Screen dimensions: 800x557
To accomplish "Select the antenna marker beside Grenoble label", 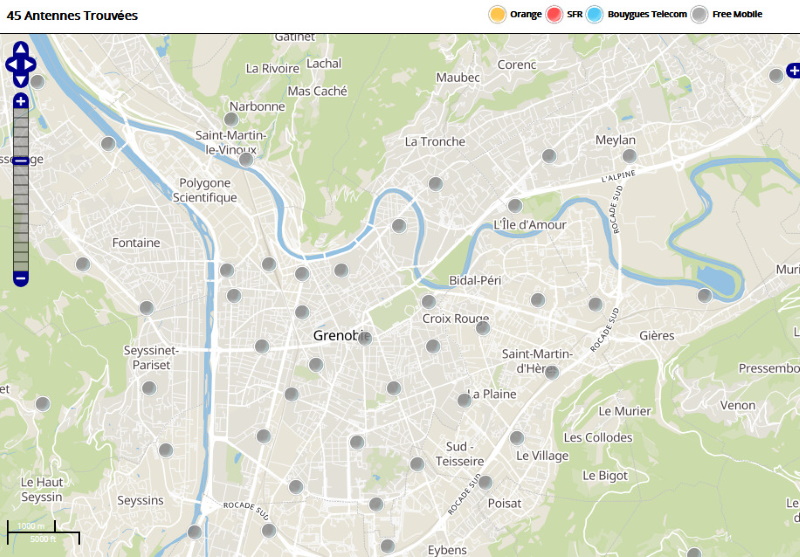I will [365, 338].
